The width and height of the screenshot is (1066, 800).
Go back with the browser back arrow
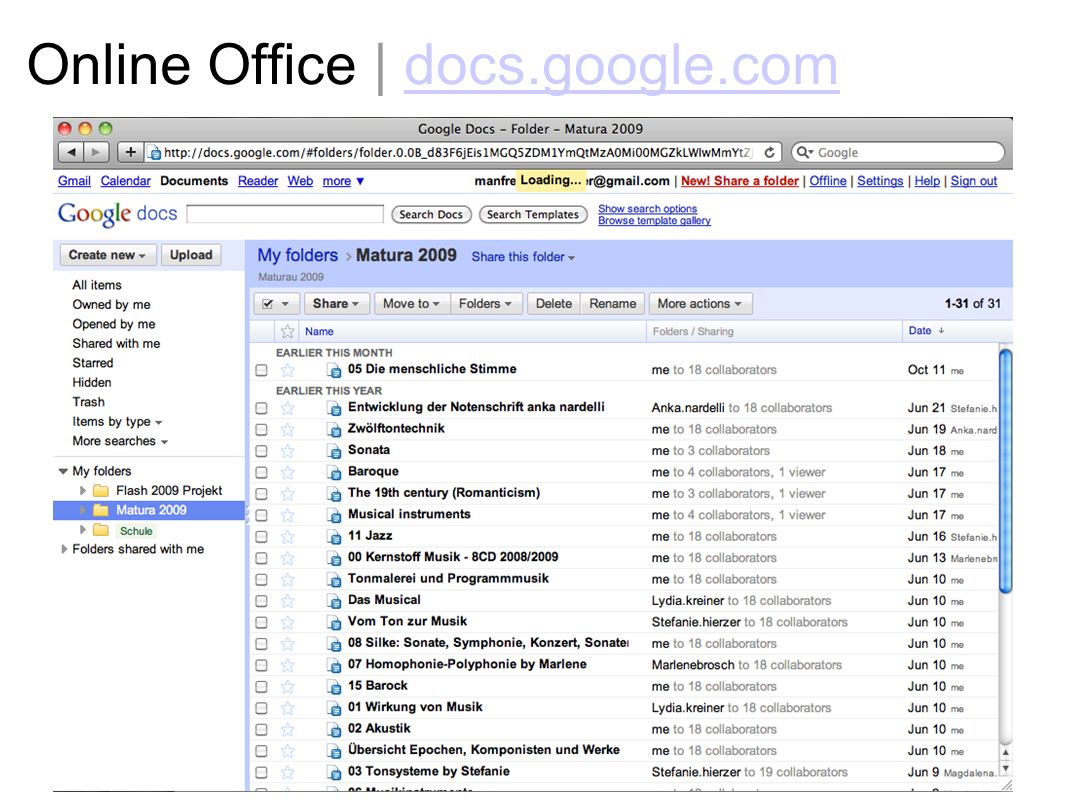(x=71, y=152)
